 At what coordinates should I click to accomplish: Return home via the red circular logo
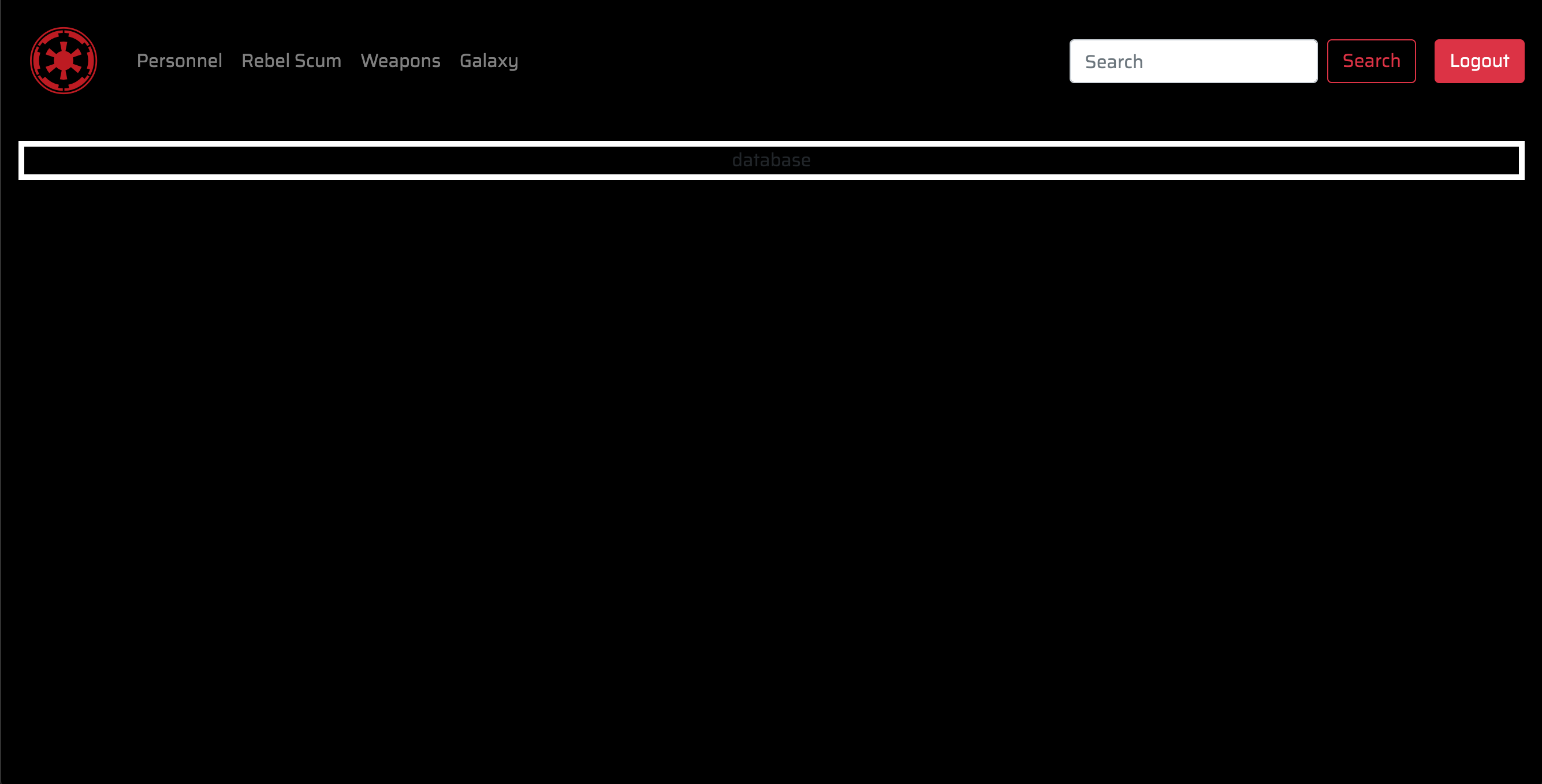(64, 61)
